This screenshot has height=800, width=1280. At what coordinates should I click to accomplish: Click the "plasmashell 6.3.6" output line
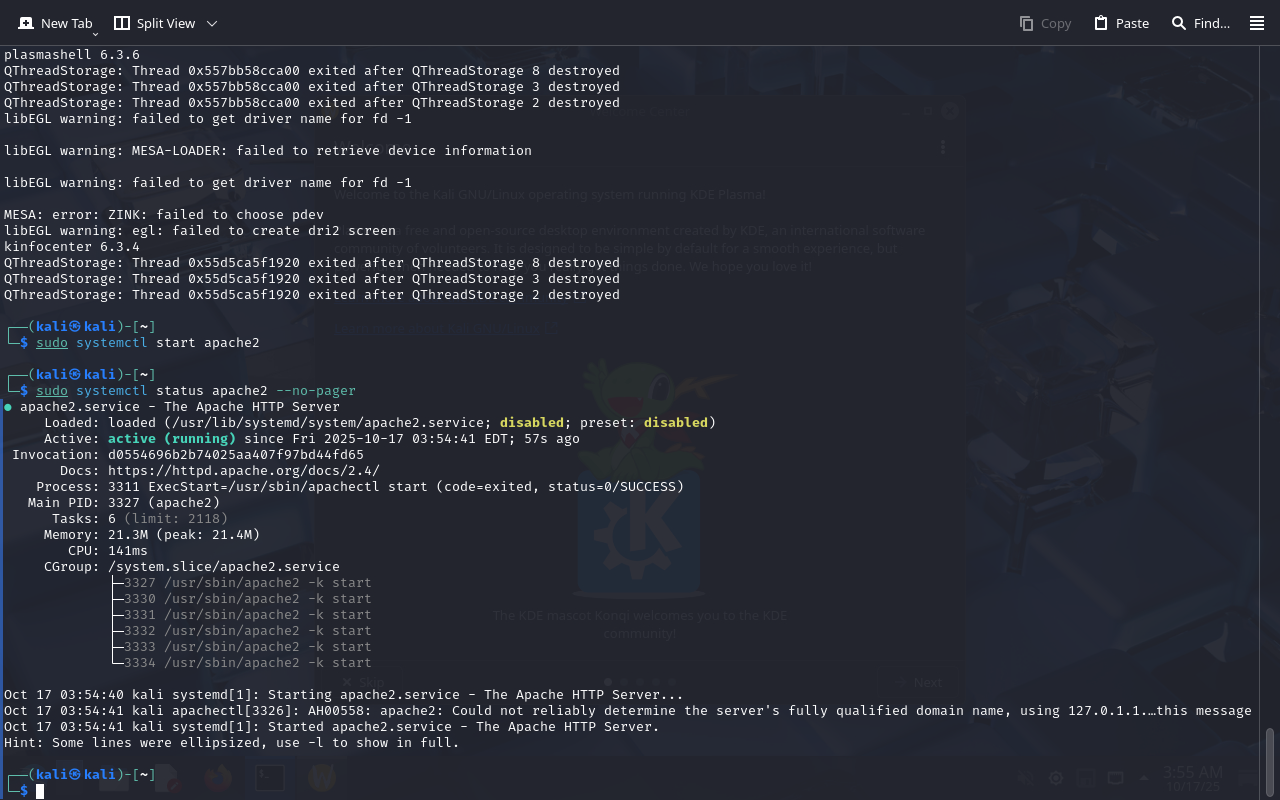pos(71,55)
